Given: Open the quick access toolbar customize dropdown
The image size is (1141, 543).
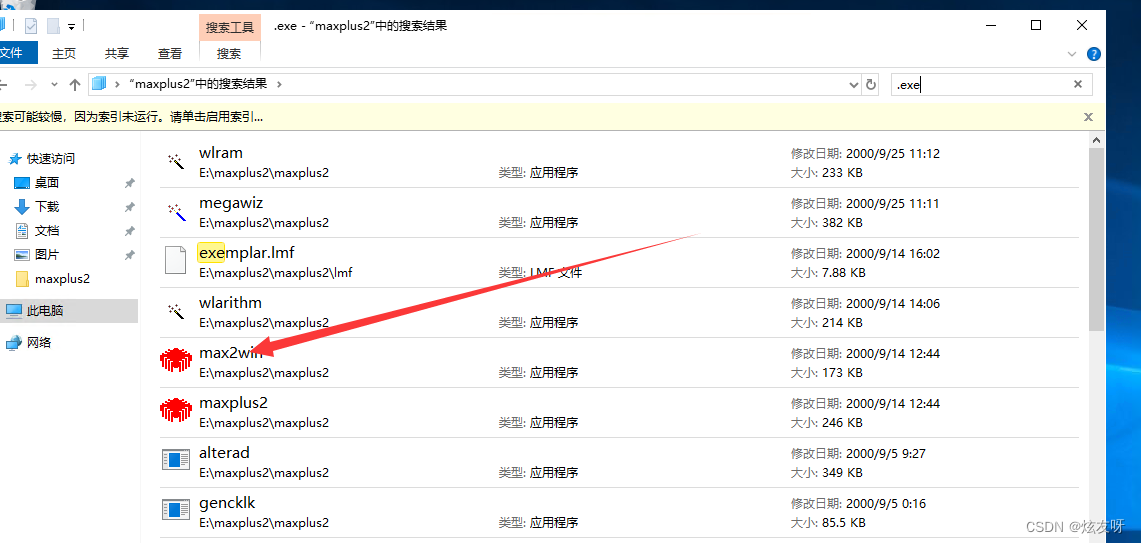Looking at the screenshot, I should tap(71, 27).
